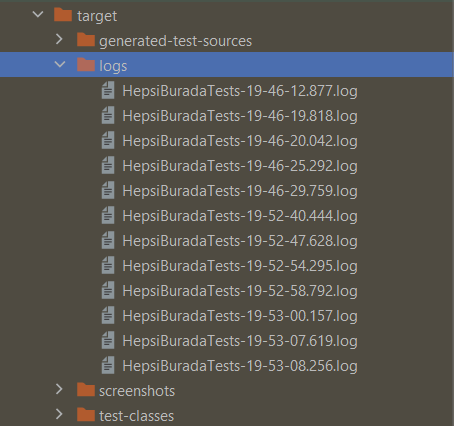Collapse the logs folder chevron
The width and height of the screenshot is (454, 426).
[60, 64]
